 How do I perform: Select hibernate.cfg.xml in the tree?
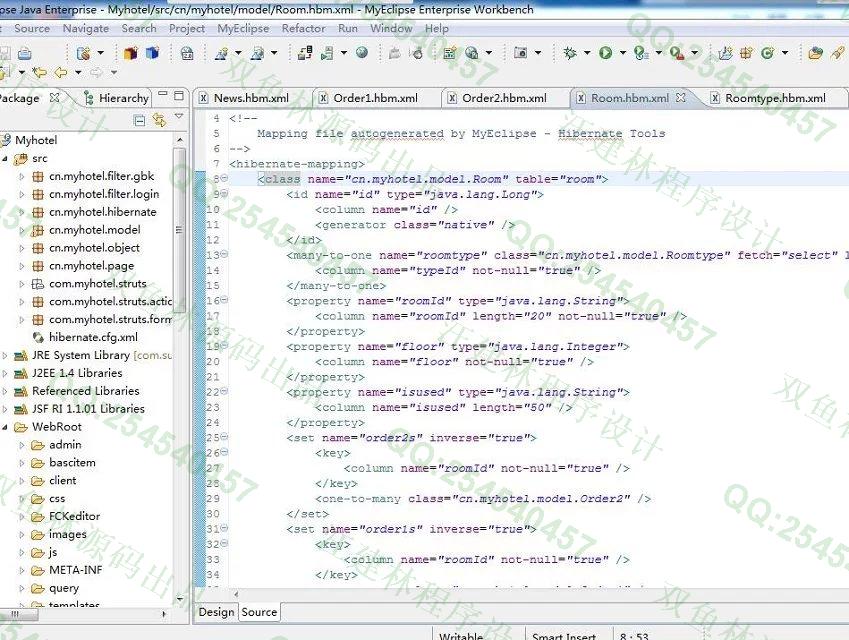(93, 337)
